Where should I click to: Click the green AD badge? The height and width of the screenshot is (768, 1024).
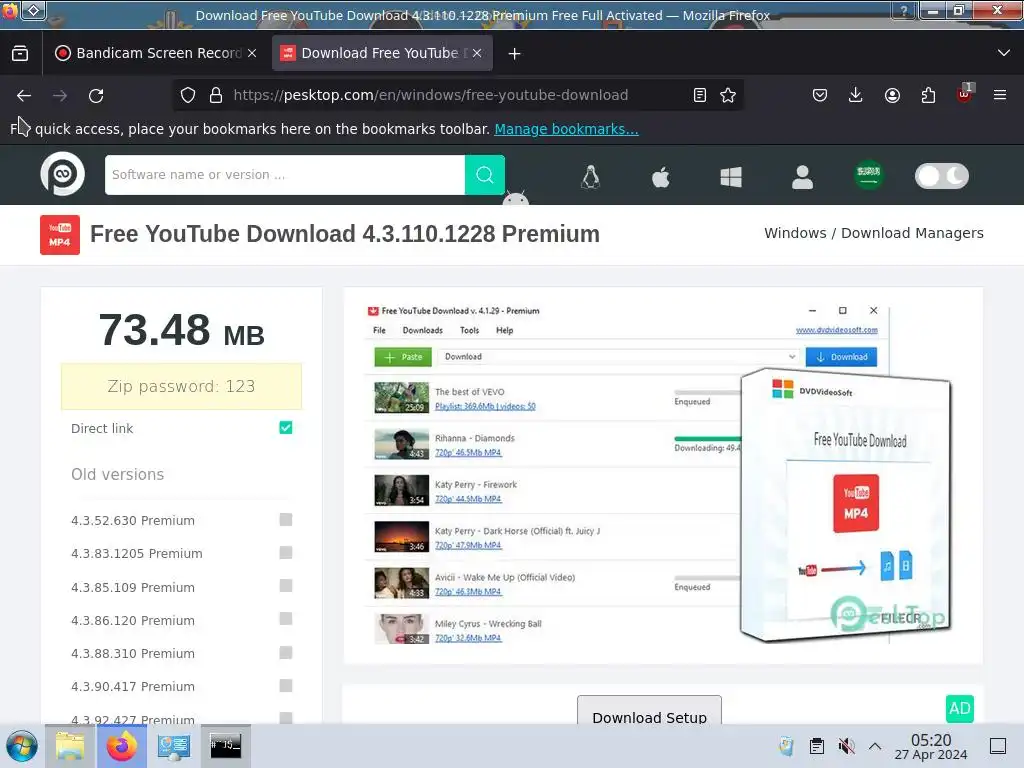(959, 709)
